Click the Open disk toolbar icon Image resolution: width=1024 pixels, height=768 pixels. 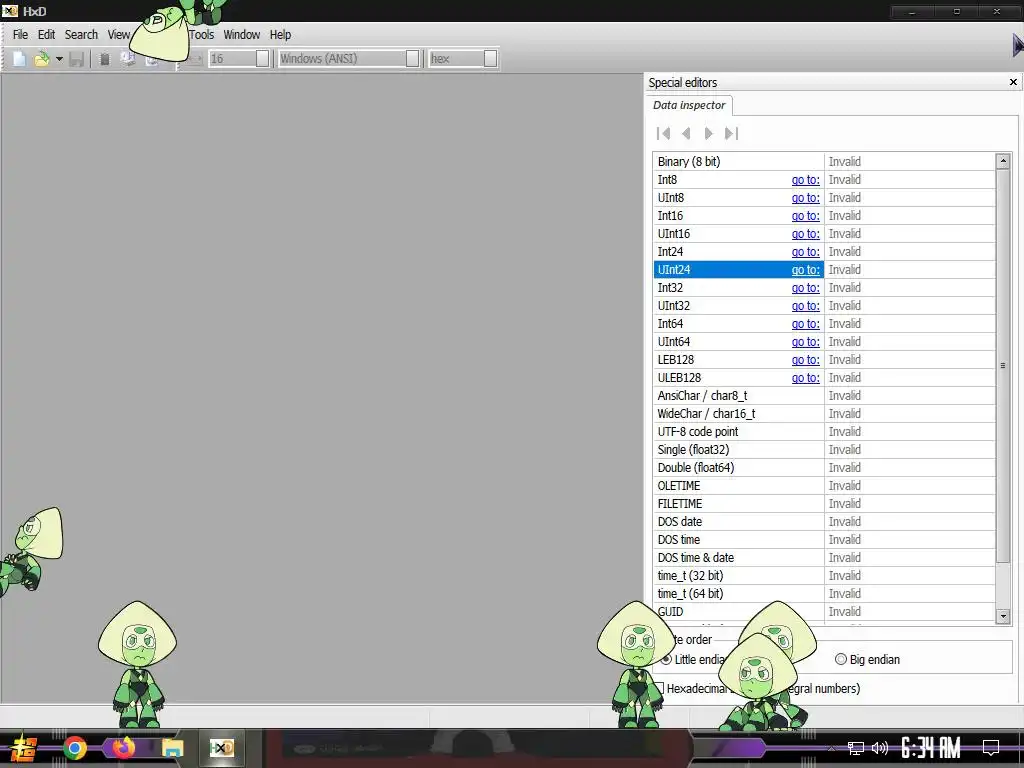pyautogui.click(x=127, y=59)
